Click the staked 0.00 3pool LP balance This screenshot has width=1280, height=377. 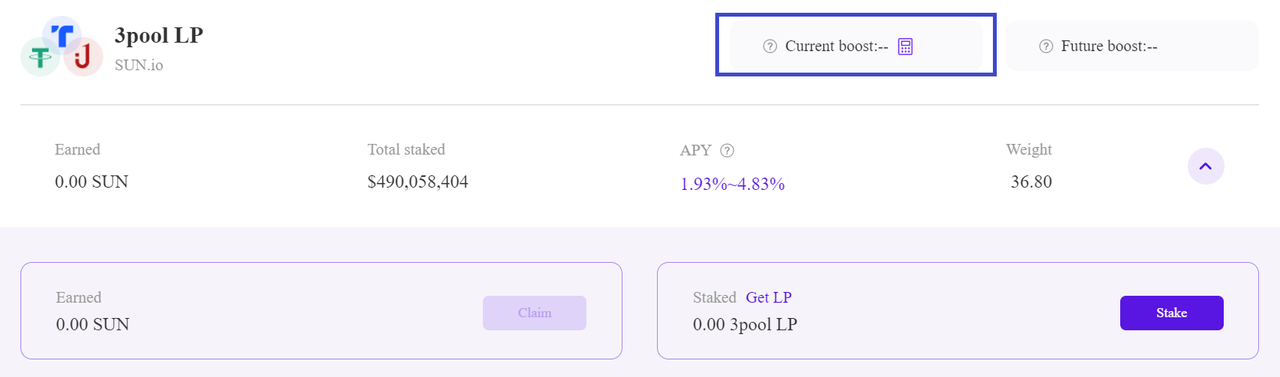click(x=745, y=324)
